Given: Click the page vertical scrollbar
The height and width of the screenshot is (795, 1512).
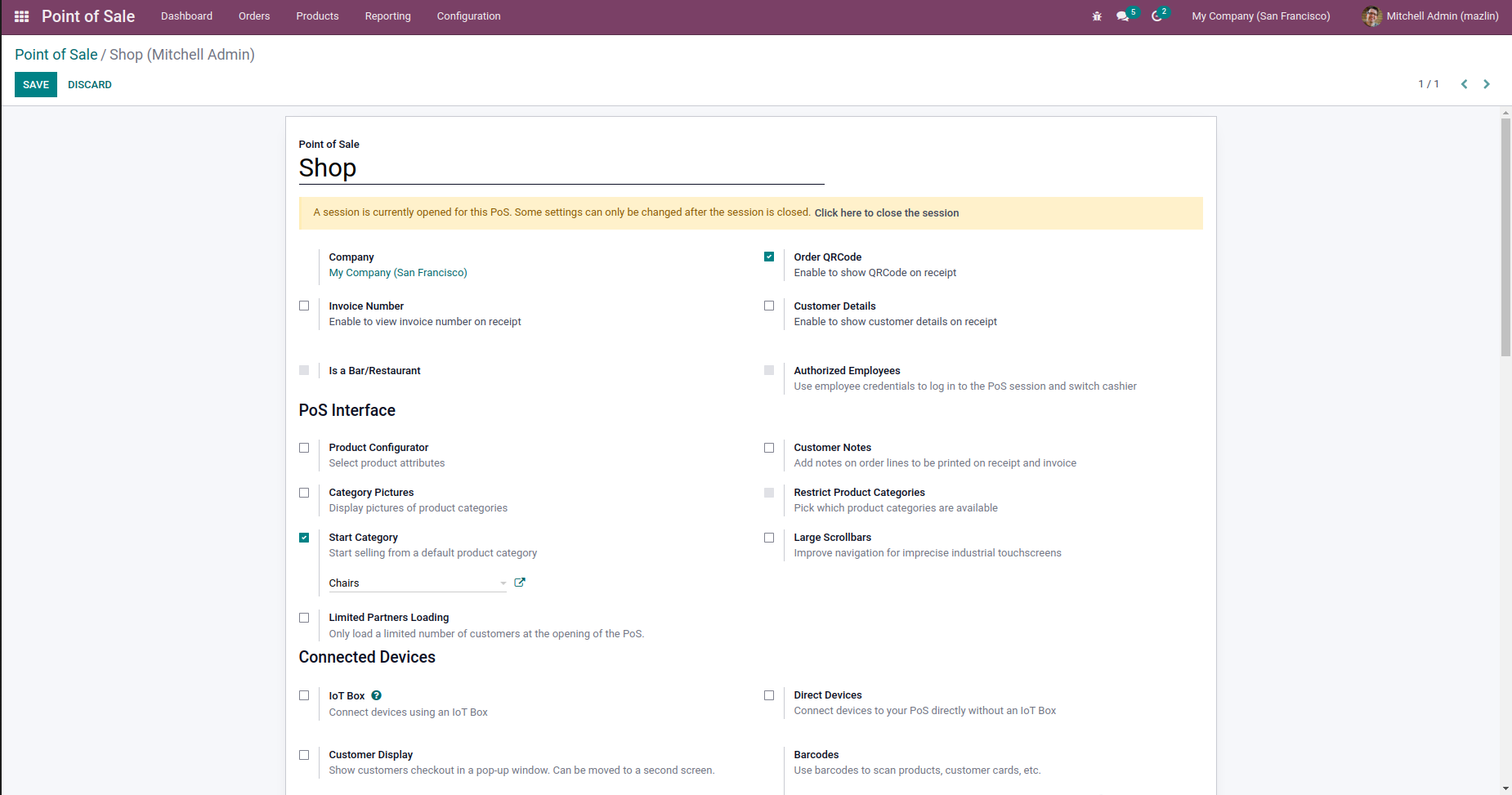Looking at the screenshot, I should (x=1505, y=237).
